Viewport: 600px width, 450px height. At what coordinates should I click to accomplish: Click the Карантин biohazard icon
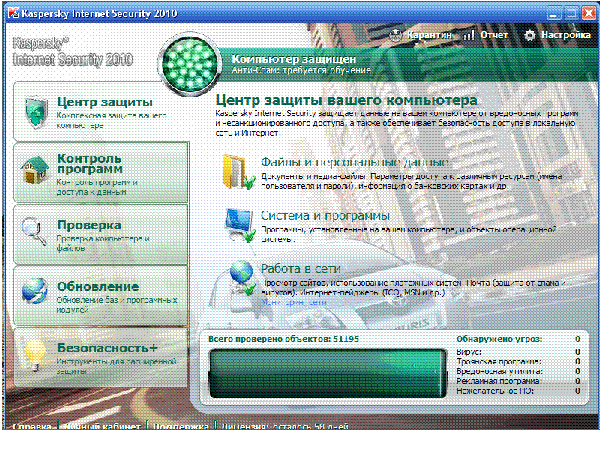coord(396,36)
